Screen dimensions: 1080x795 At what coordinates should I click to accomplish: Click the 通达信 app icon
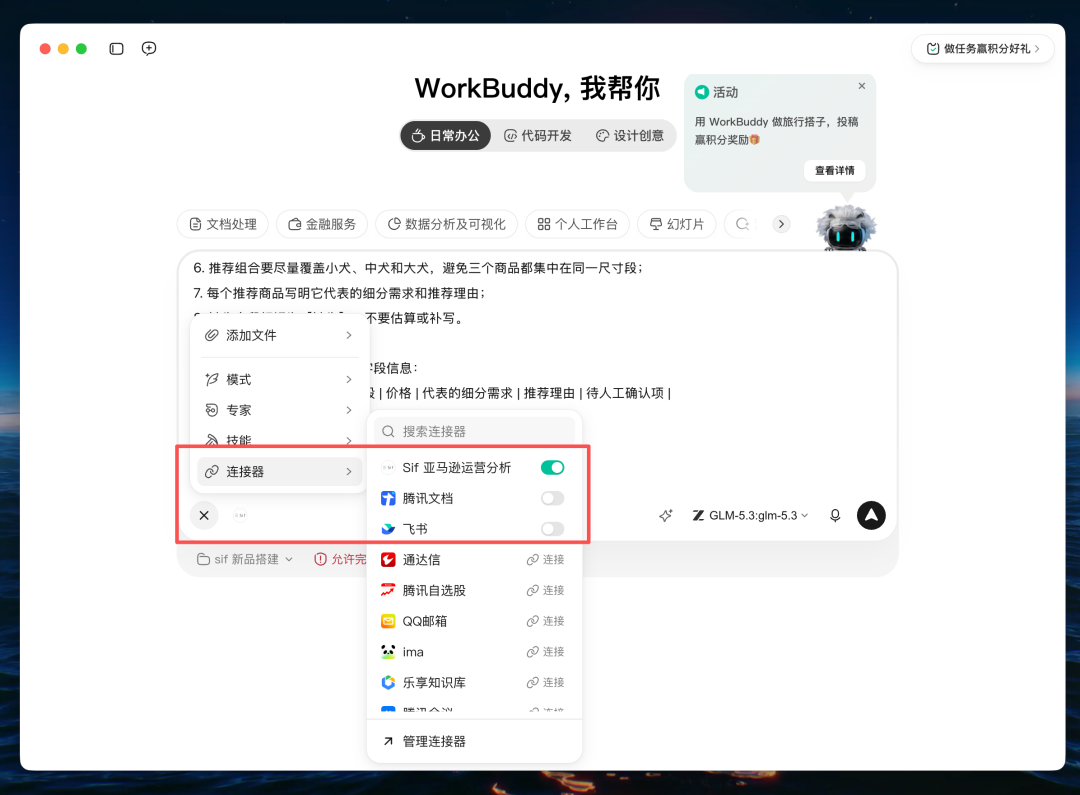coord(388,559)
